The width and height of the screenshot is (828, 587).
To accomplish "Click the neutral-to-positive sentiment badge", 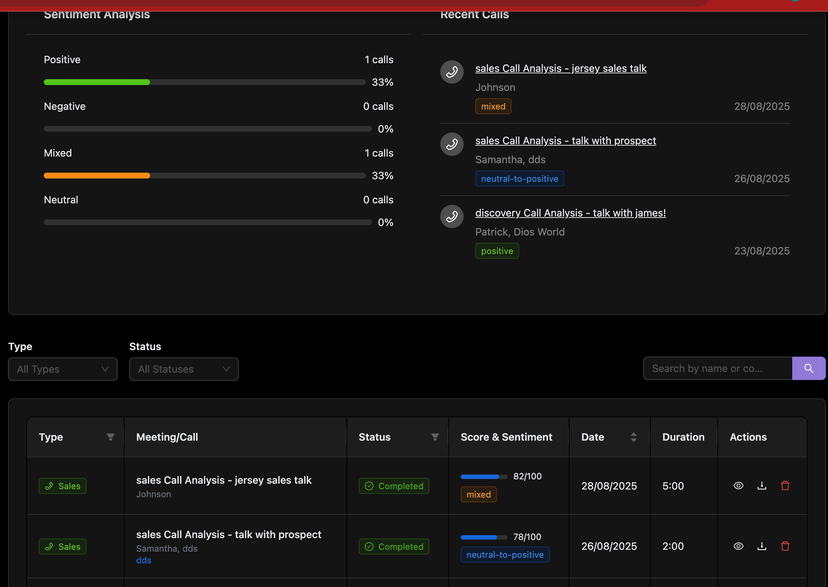I will [x=520, y=178].
